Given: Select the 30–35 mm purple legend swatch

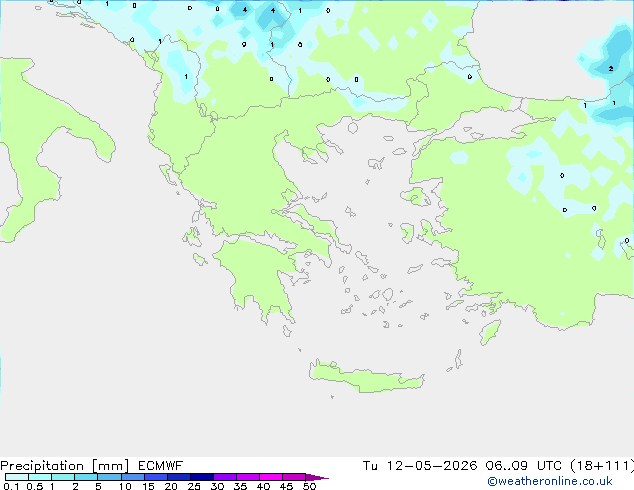Looking at the screenshot, I should click(225, 477).
